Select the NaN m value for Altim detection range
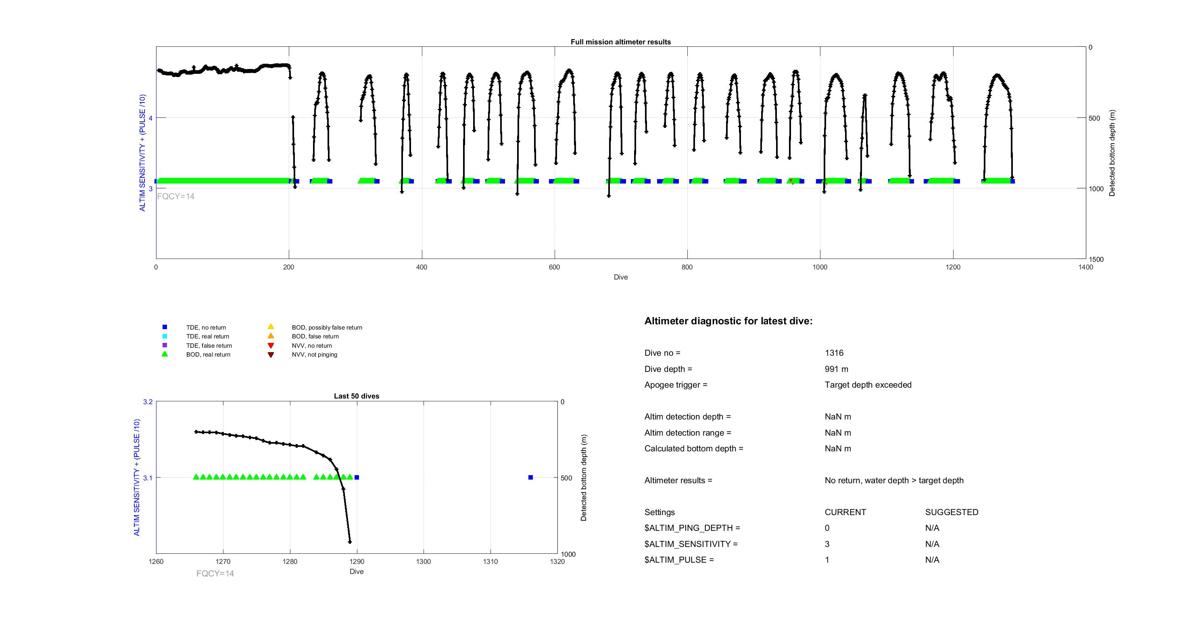This screenshot has height=622, width=1200. point(838,433)
